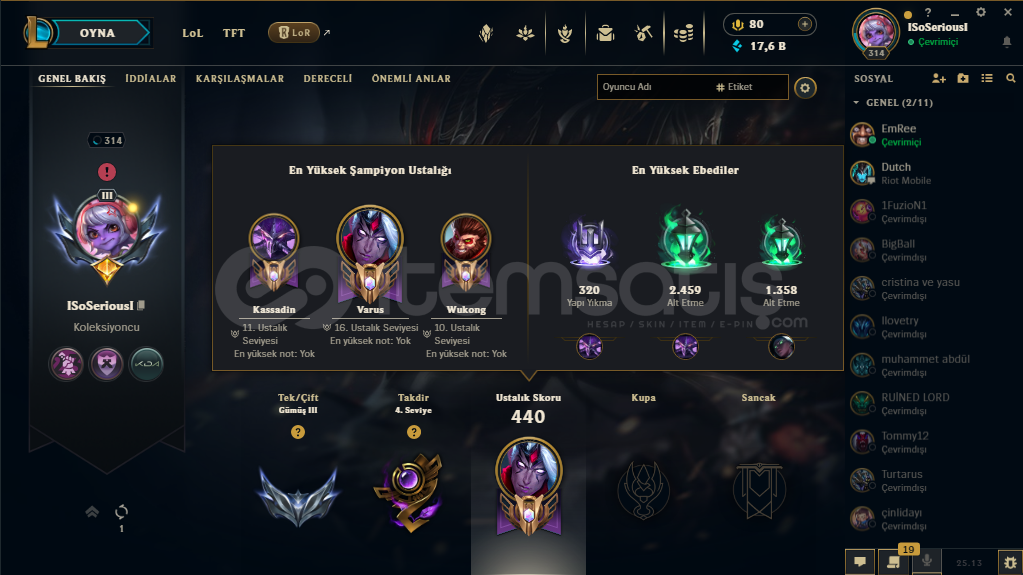Open the Collection backpack icon

coord(605,33)
